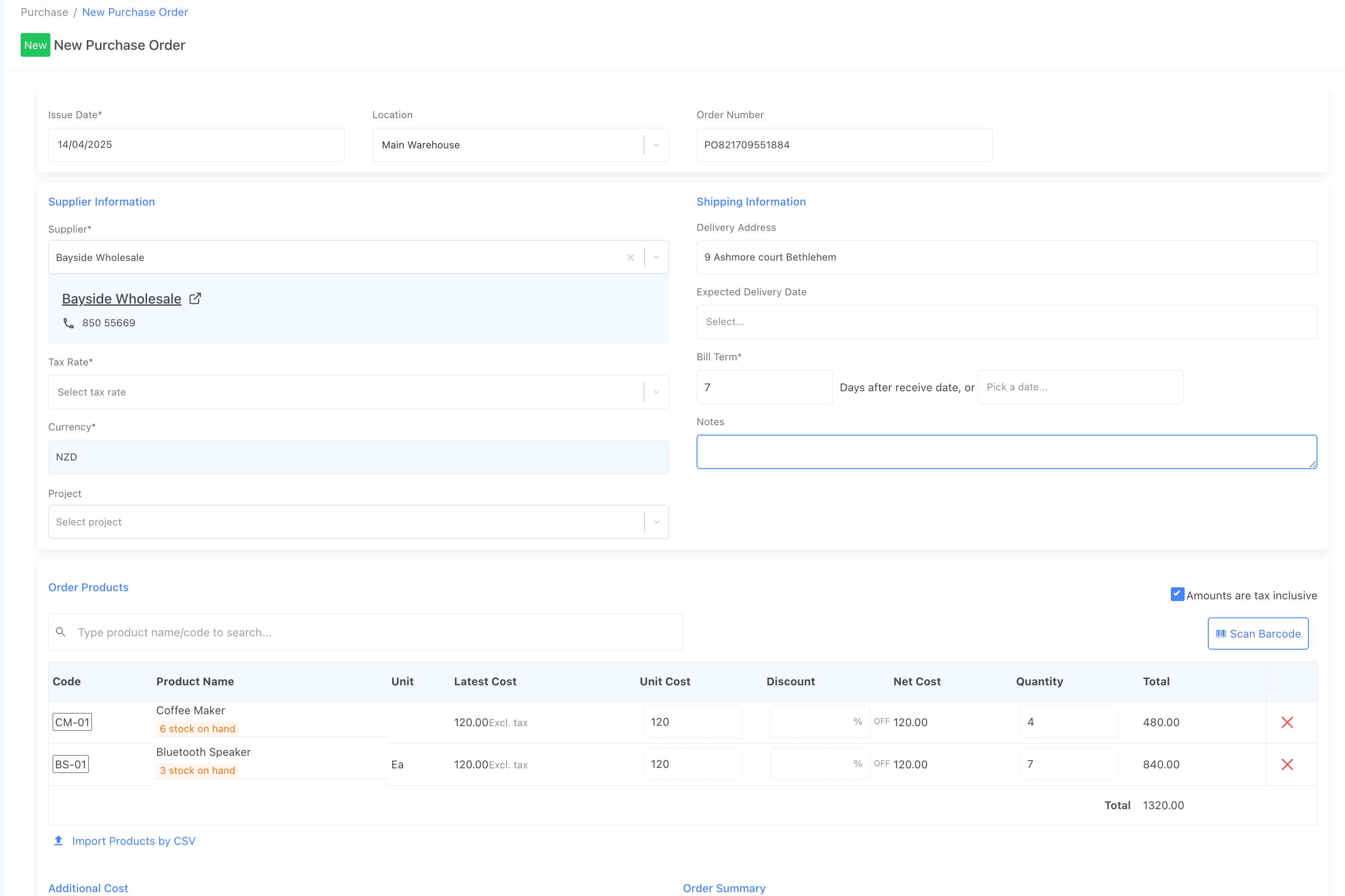This screenshot has height=896, width=1345.
Task: Click the Bluetooth Speaker discount field
Action: (x=811, y=764)
